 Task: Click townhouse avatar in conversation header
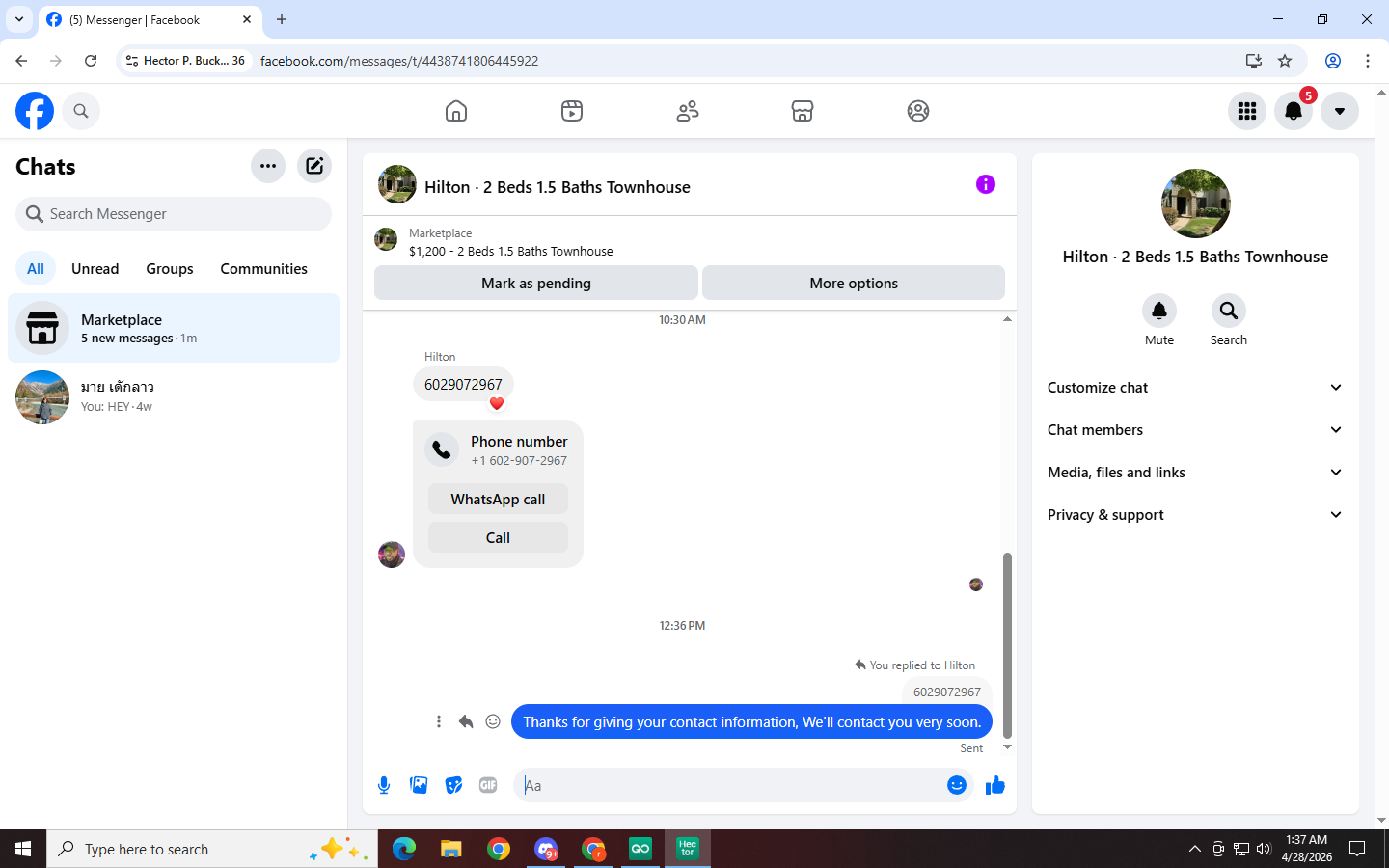(x=397, y=184)
